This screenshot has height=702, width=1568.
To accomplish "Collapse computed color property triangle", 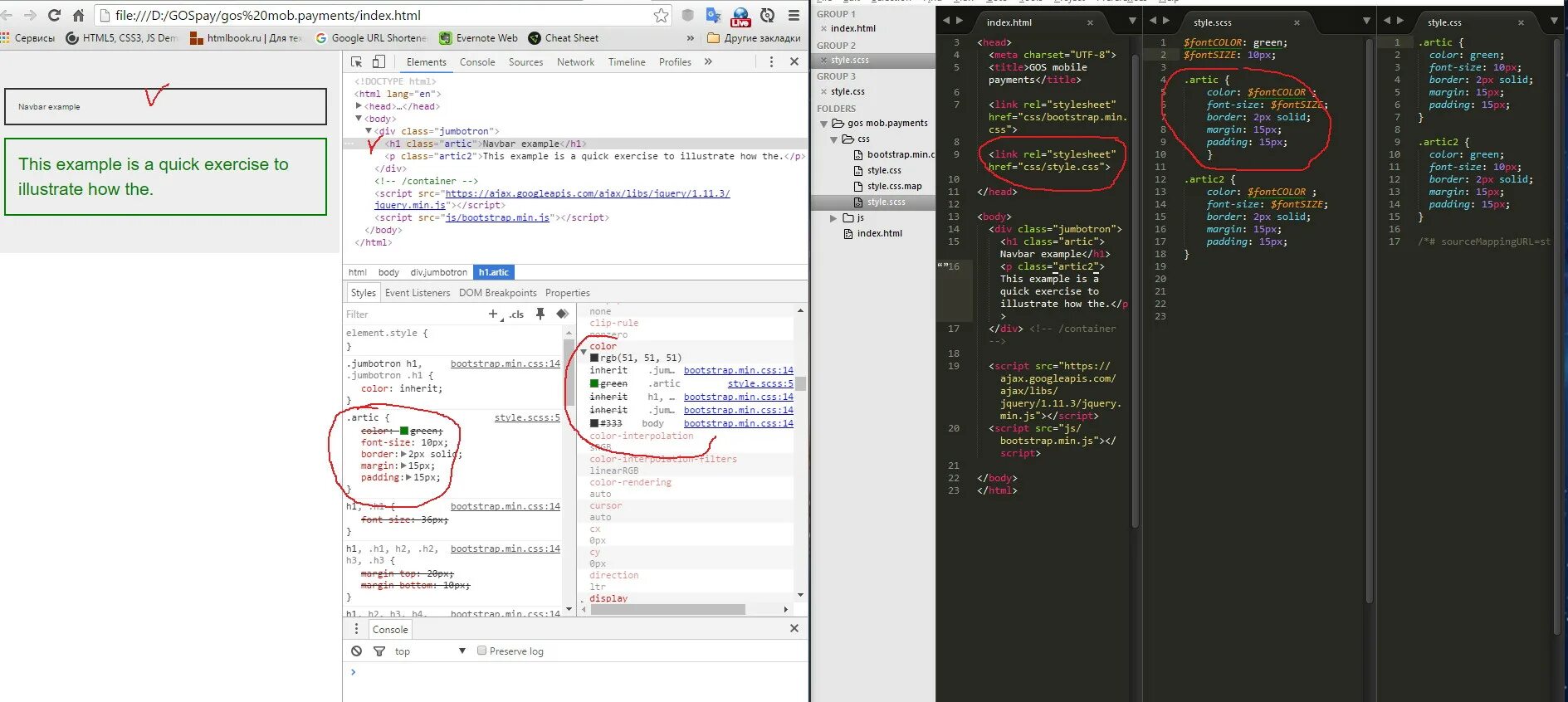I will [584, 352].
